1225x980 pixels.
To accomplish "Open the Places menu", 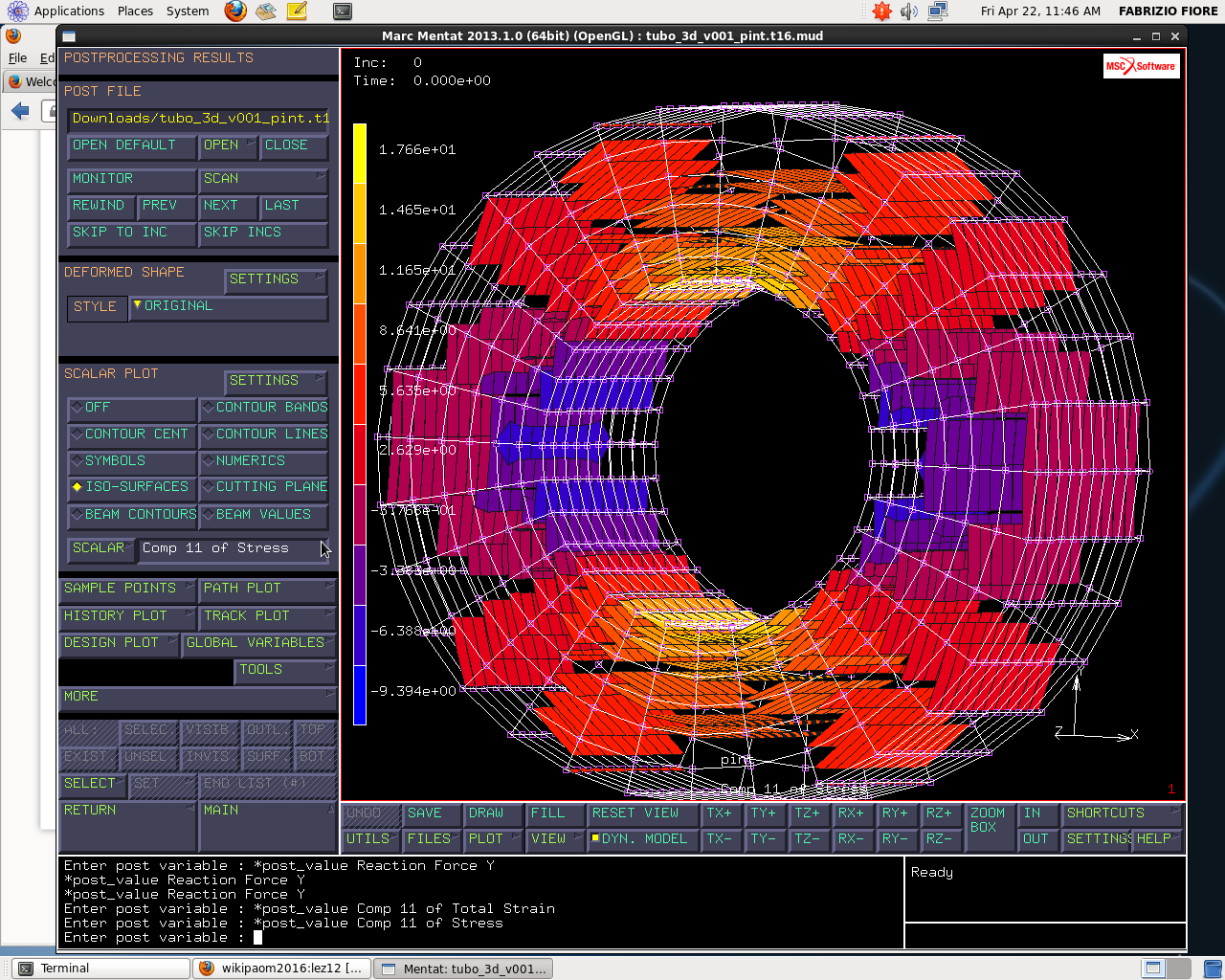I will 135,11.
